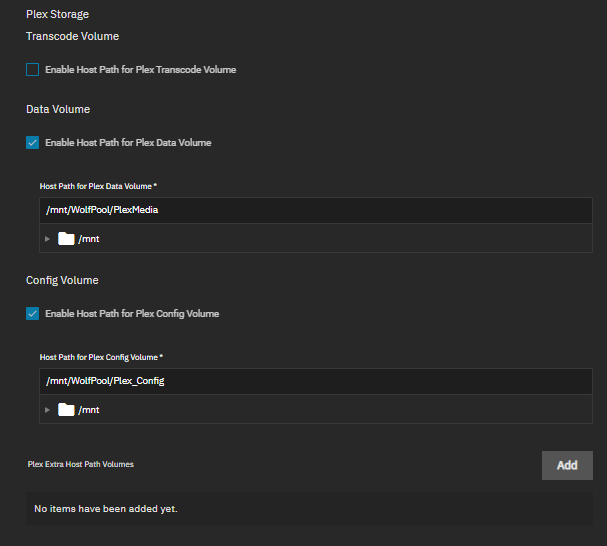Screen dimensions: 607x546
Task: Click the Host Path for Plex Config Volume field
Action: (316, 381)
